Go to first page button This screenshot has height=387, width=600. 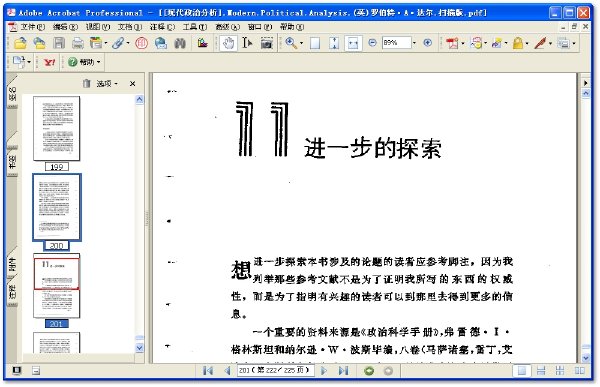(x=208, y=371)
